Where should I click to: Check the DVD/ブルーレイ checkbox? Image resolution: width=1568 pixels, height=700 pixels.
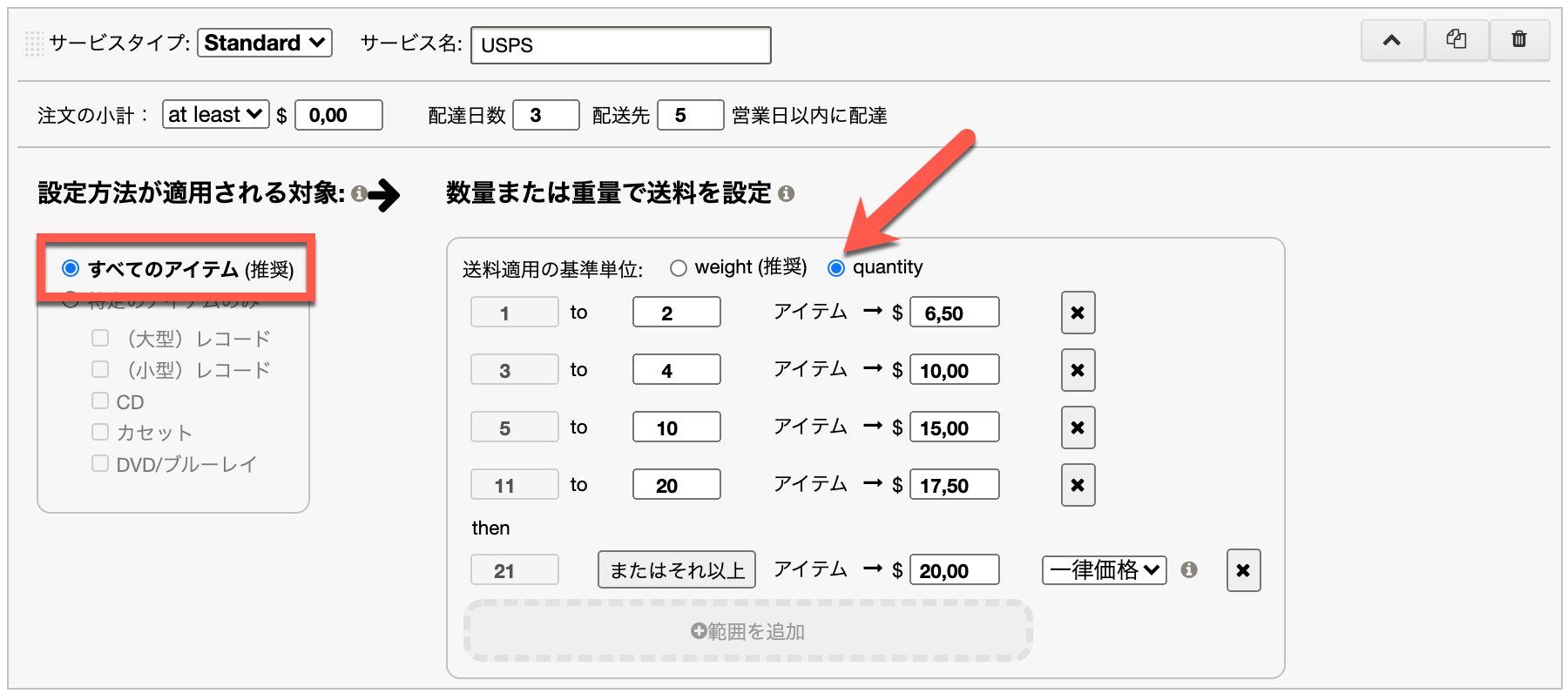click(x=100, y=463)
